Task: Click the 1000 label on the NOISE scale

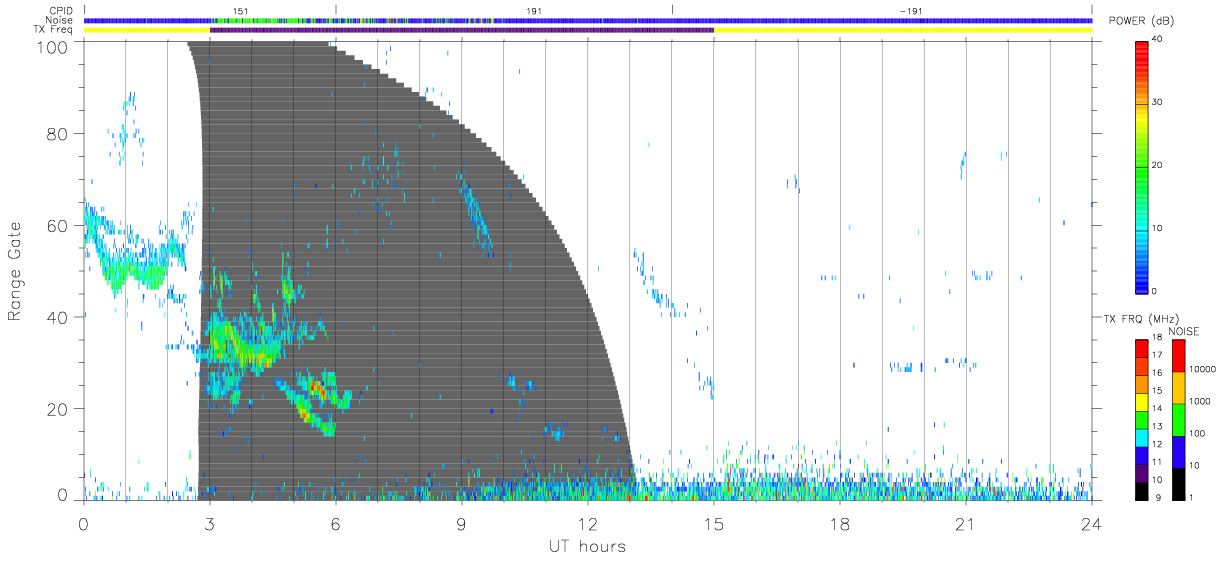Action: click(x=1199, y=401)
